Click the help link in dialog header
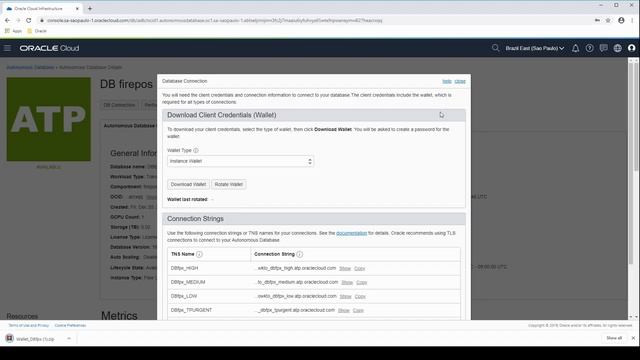640x360 pixels. [447, 81]
